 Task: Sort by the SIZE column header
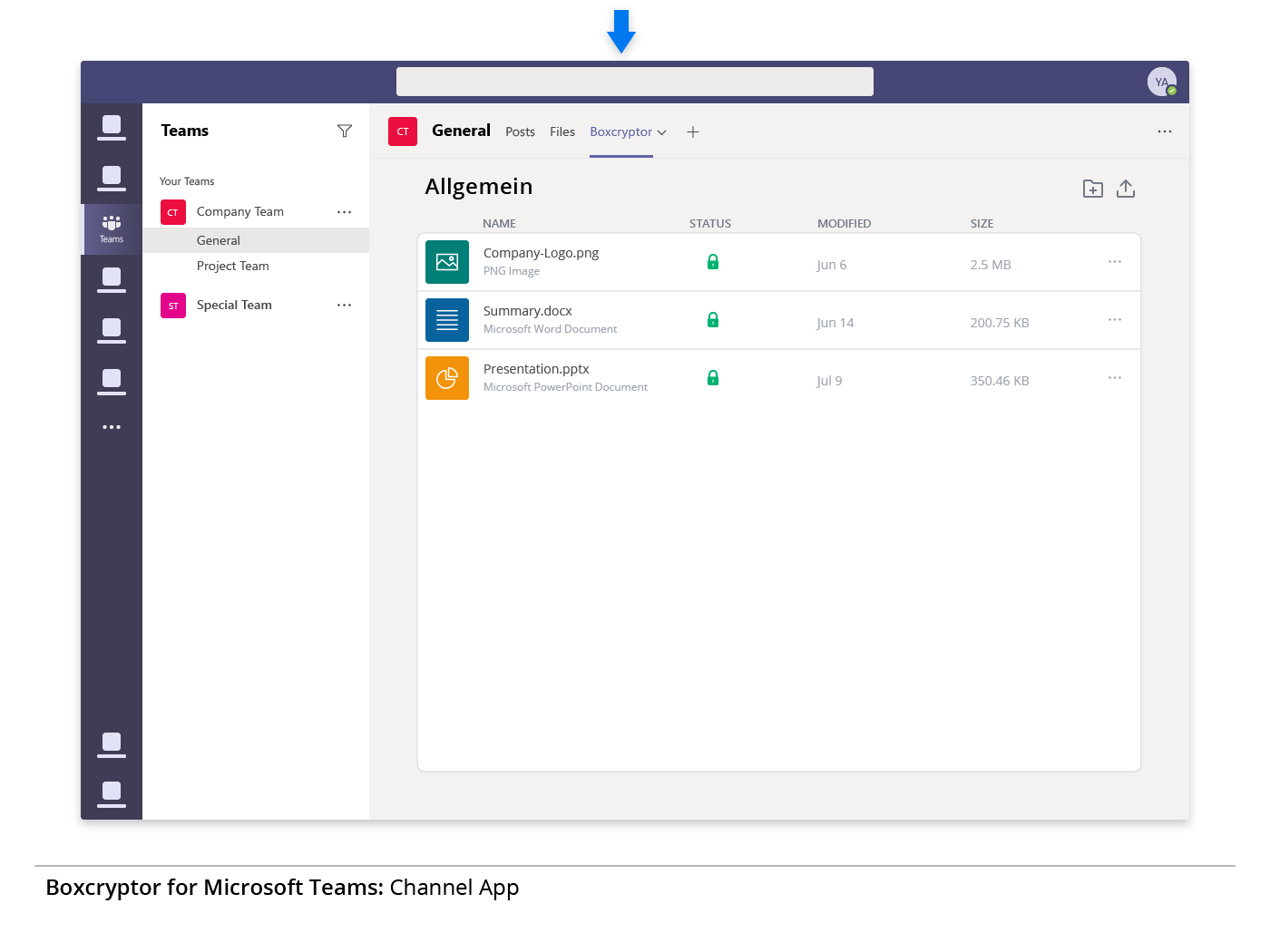(x=982, y=224)
